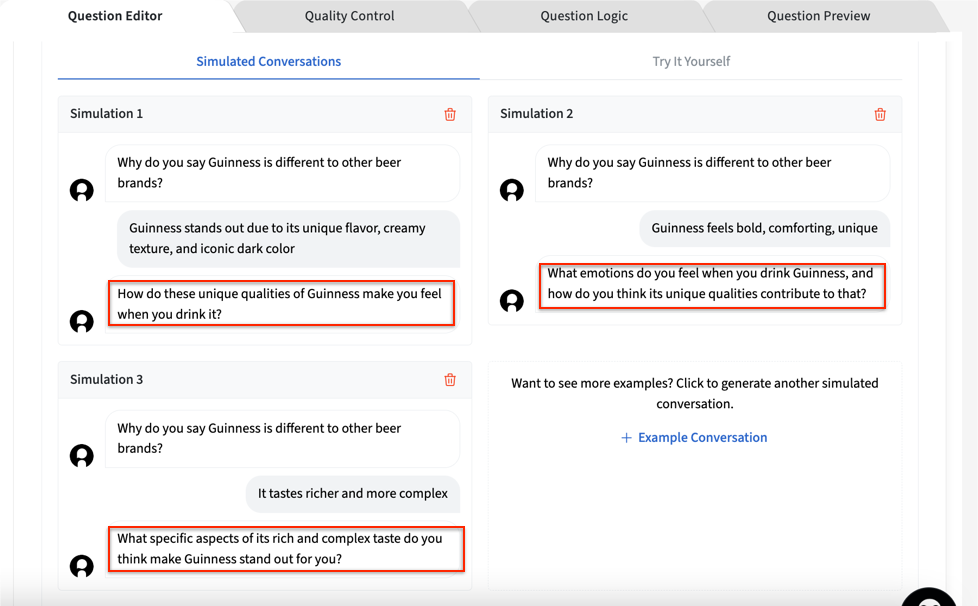The image size is (978, 606).
Task: Delete Simulation 3 with its trash icon
Action: tap(450, 380)
